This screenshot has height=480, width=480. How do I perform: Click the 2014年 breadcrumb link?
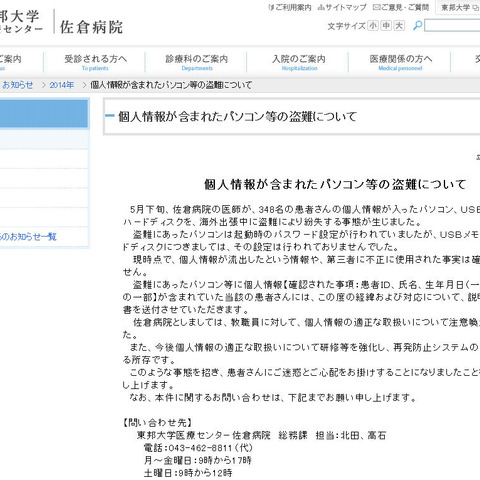point(62,85)
